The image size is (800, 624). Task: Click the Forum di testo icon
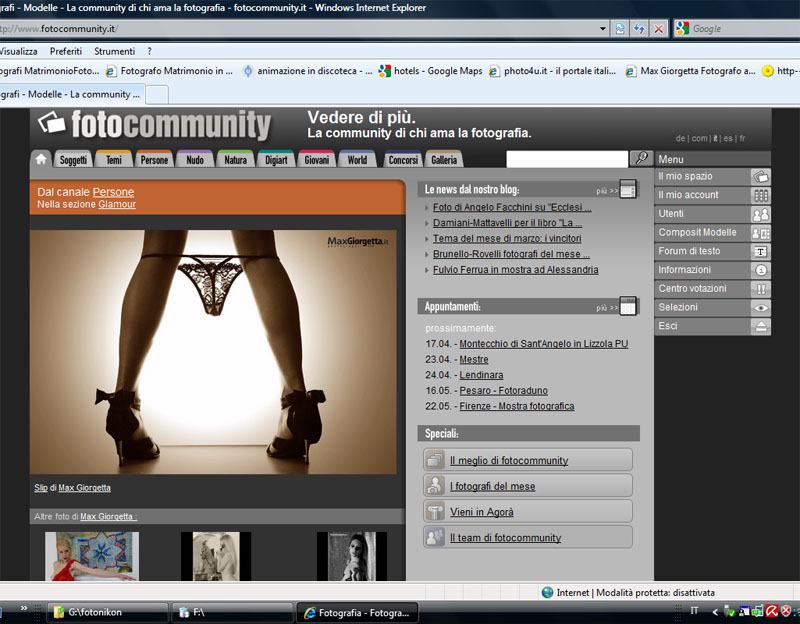[761, 252]
